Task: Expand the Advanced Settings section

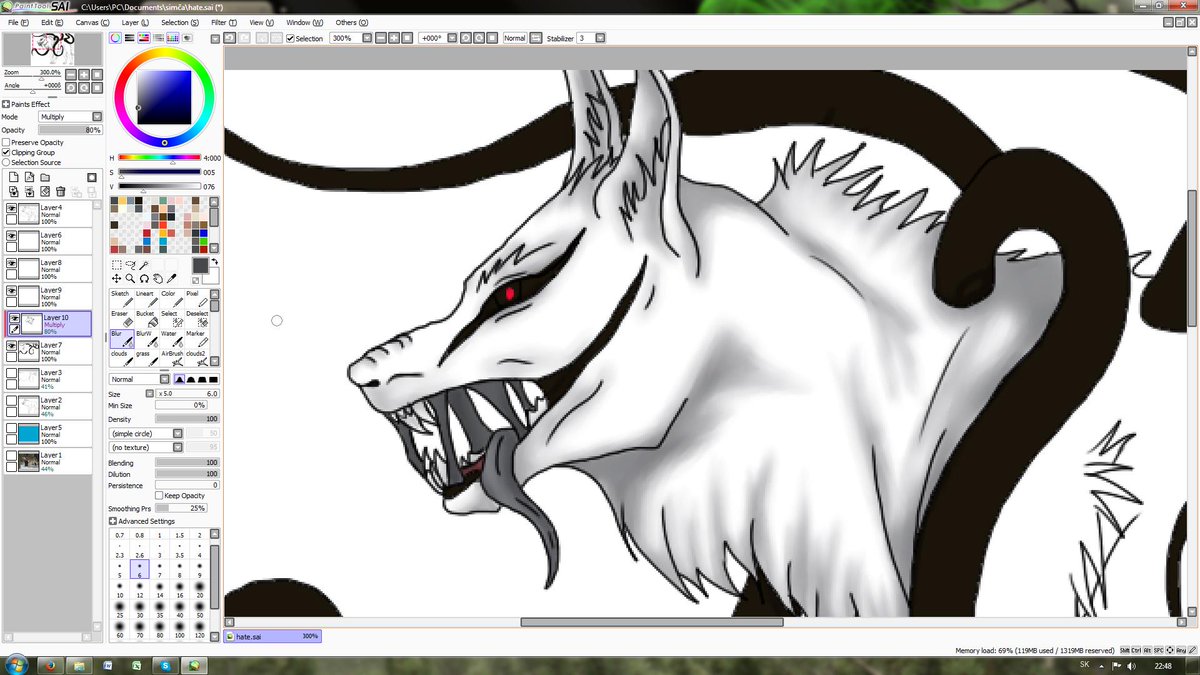Action: tap(113, 520)
